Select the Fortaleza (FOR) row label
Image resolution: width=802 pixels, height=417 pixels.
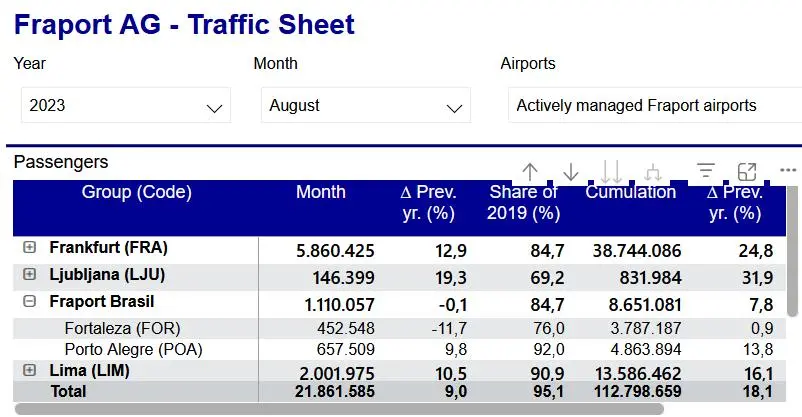(x=122, y=328)
